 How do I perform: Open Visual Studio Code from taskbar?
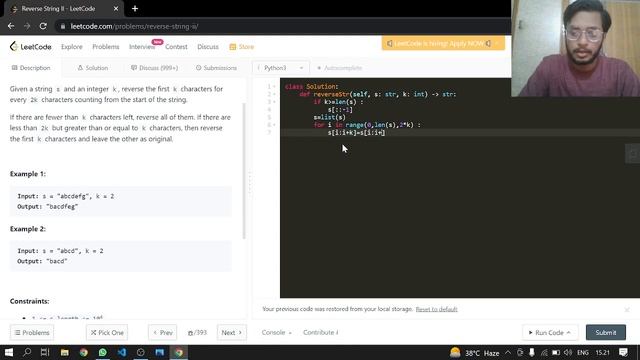122,352
